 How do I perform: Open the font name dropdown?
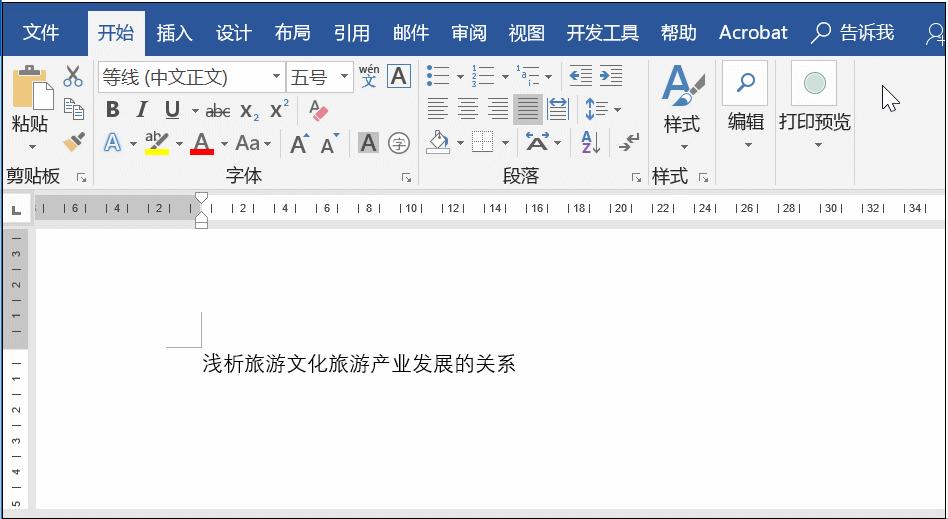coord(276,77)
